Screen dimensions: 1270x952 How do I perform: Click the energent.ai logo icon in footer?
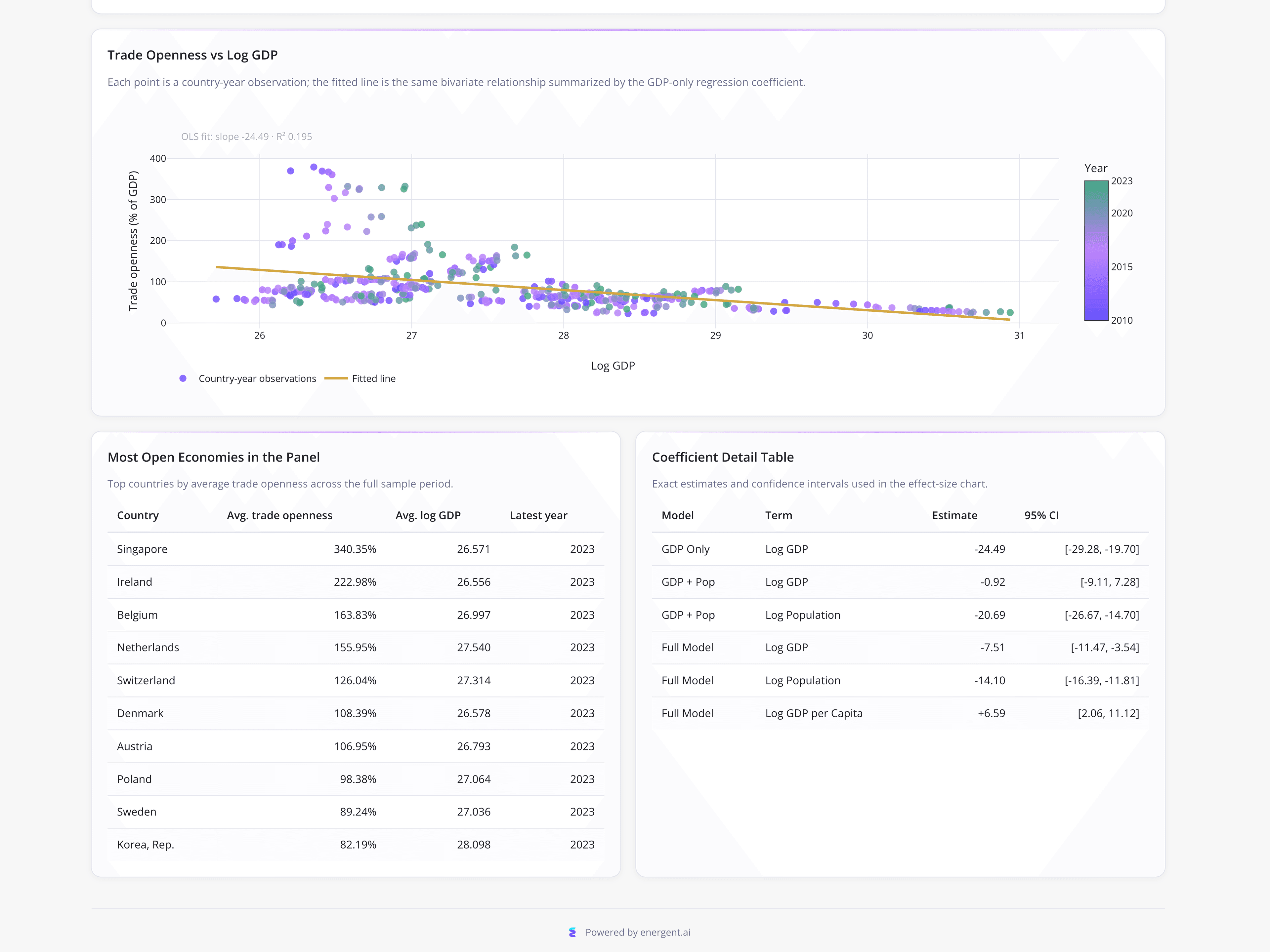(572, 932)
